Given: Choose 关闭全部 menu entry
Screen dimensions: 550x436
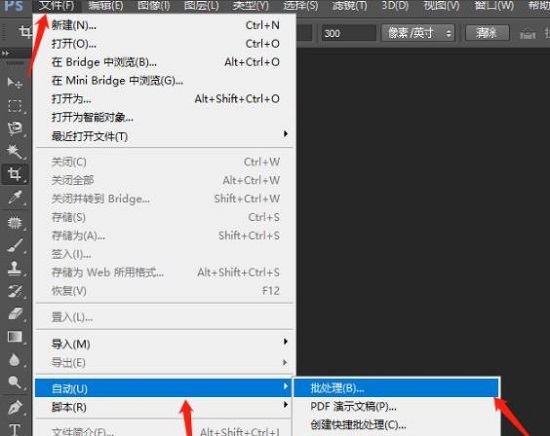Looking at the screenshot, I should click(x=165, y=180).
